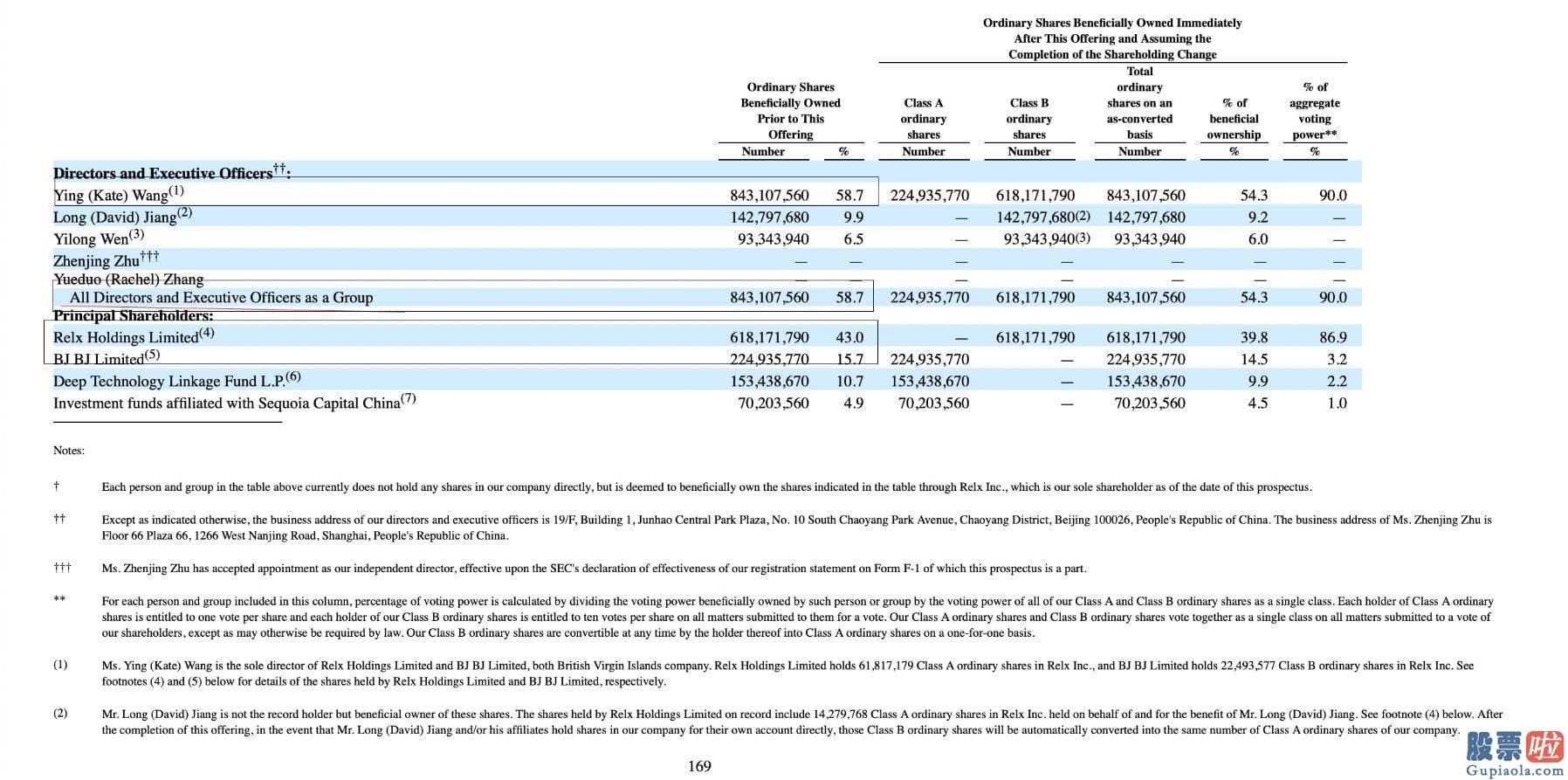Select page number 169
This screenshot has width=1568, height=780.
coord(699,766)
